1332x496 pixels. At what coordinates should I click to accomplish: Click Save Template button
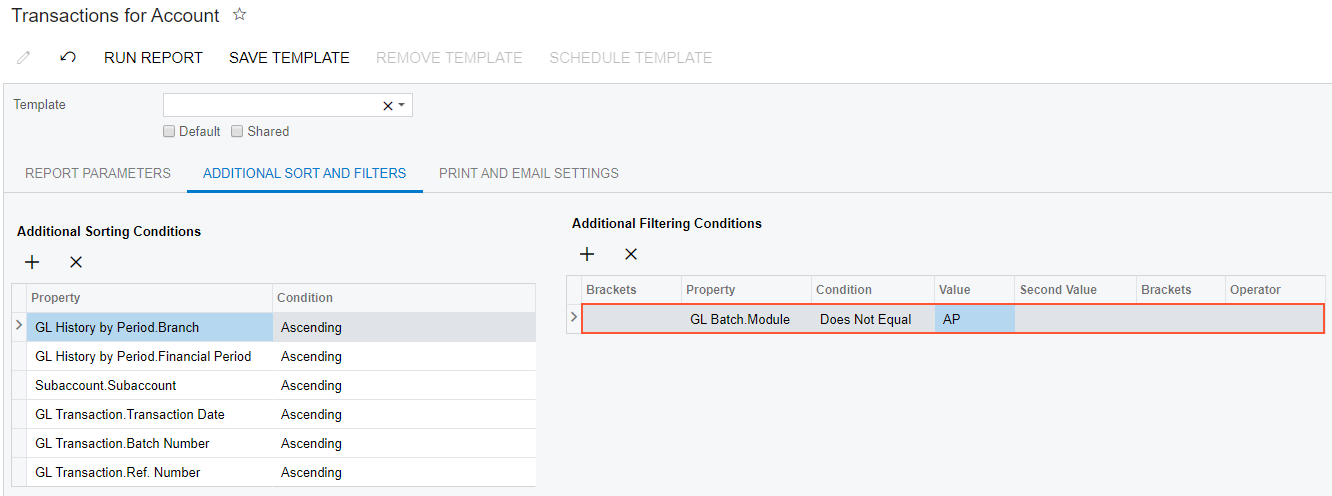(289, 58)
